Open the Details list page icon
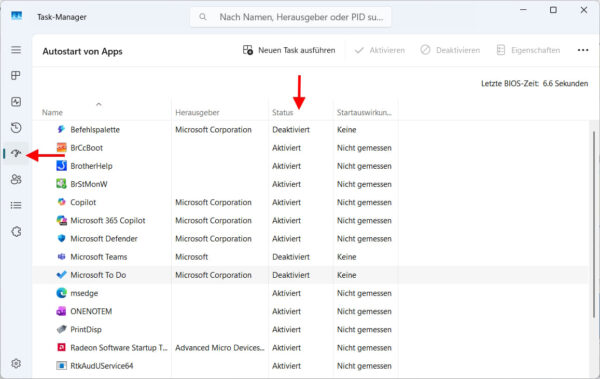The width and height of the screenshot is (600, 379). pos(16,206)
